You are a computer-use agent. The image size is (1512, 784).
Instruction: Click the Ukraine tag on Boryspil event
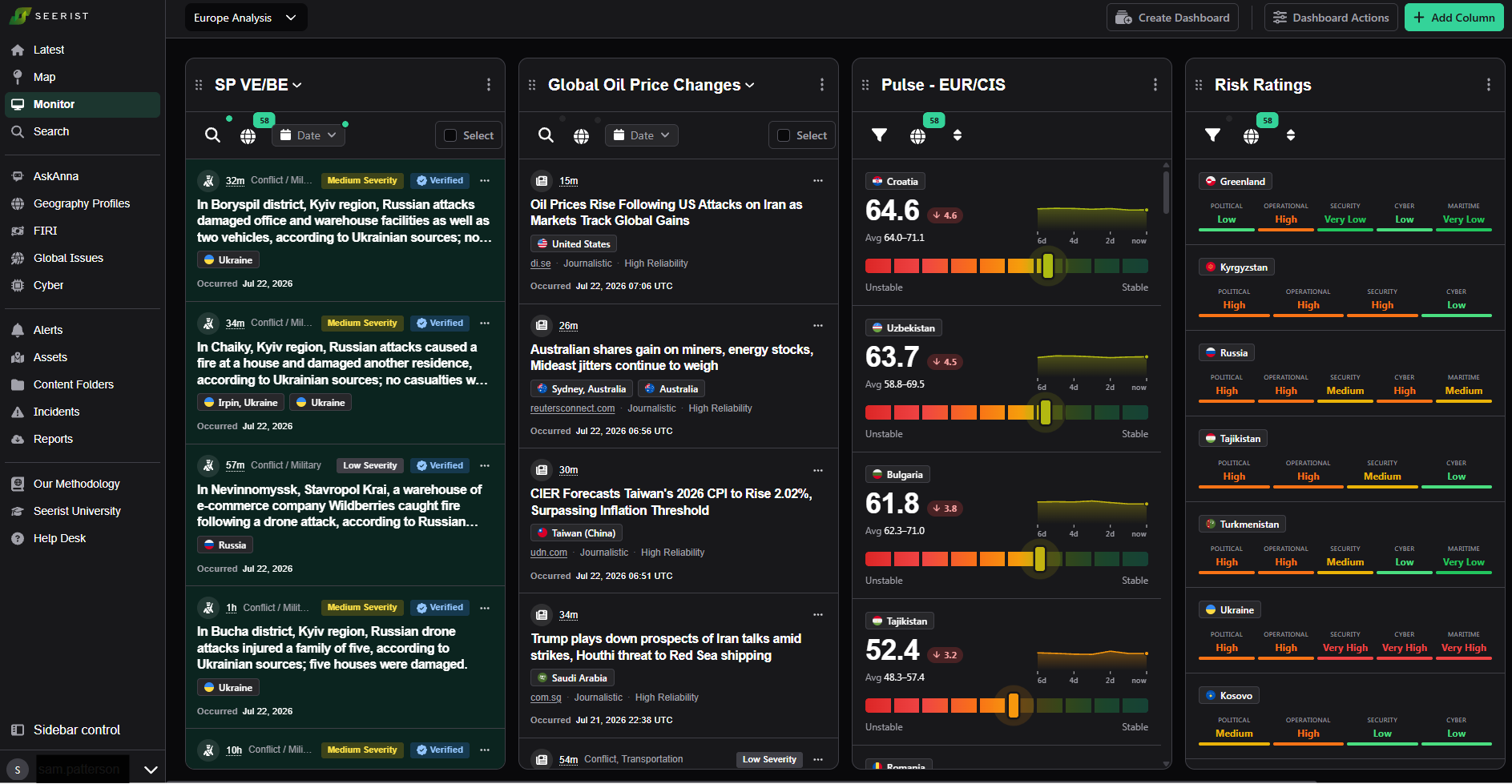click(x=228, y=260)
